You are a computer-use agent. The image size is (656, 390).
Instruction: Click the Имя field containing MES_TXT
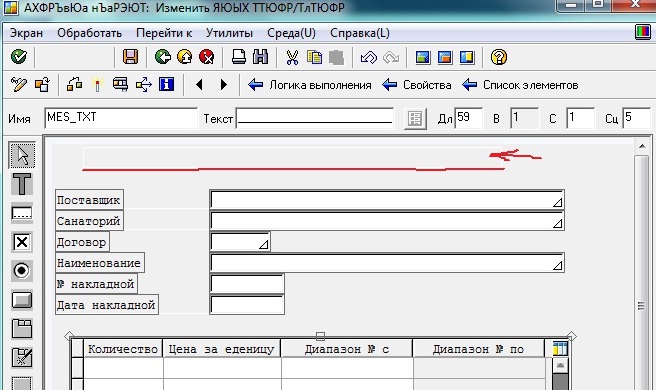[121, 118]
